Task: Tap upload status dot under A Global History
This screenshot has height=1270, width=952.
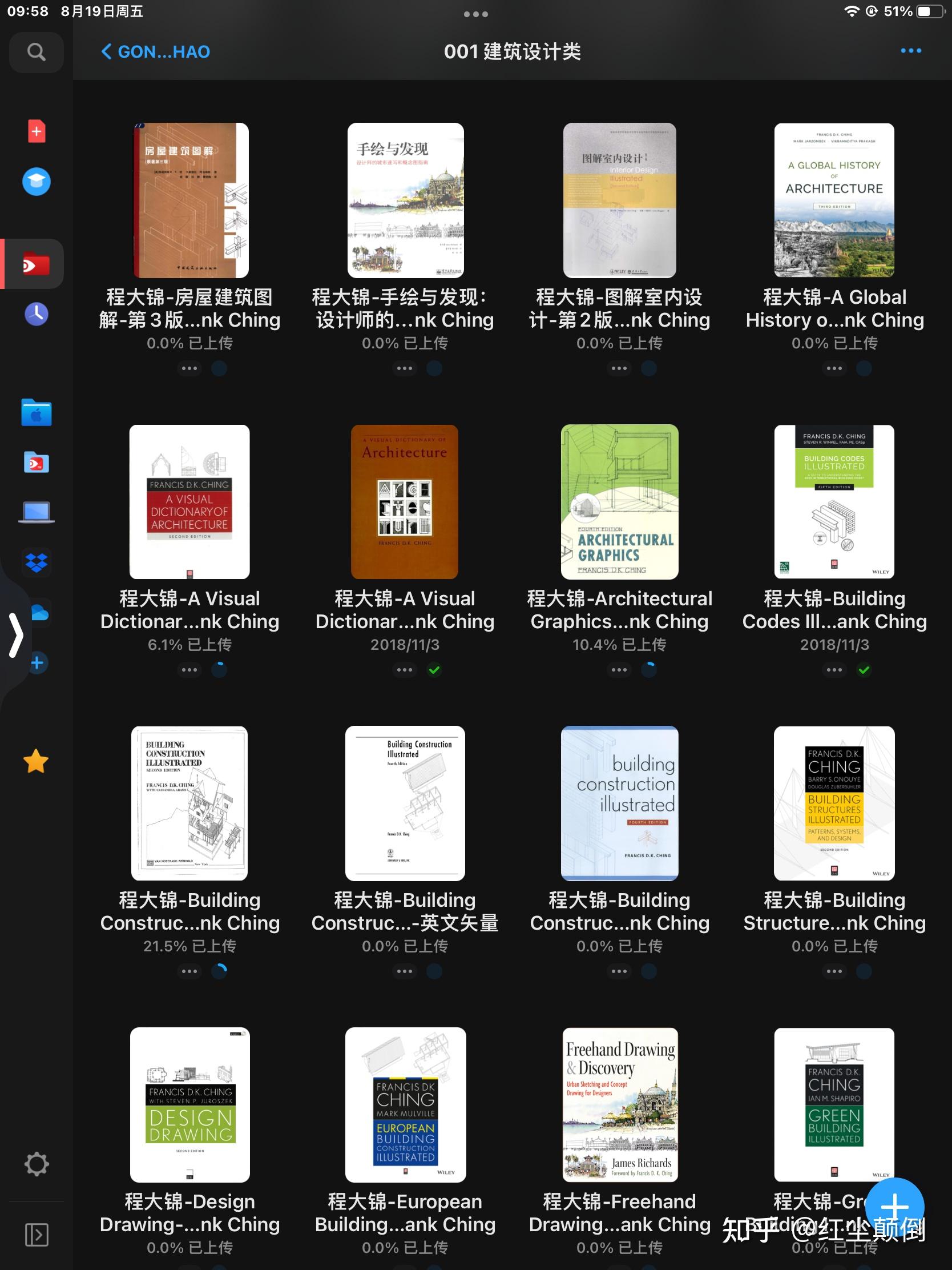Action: (x=864, y=368)
